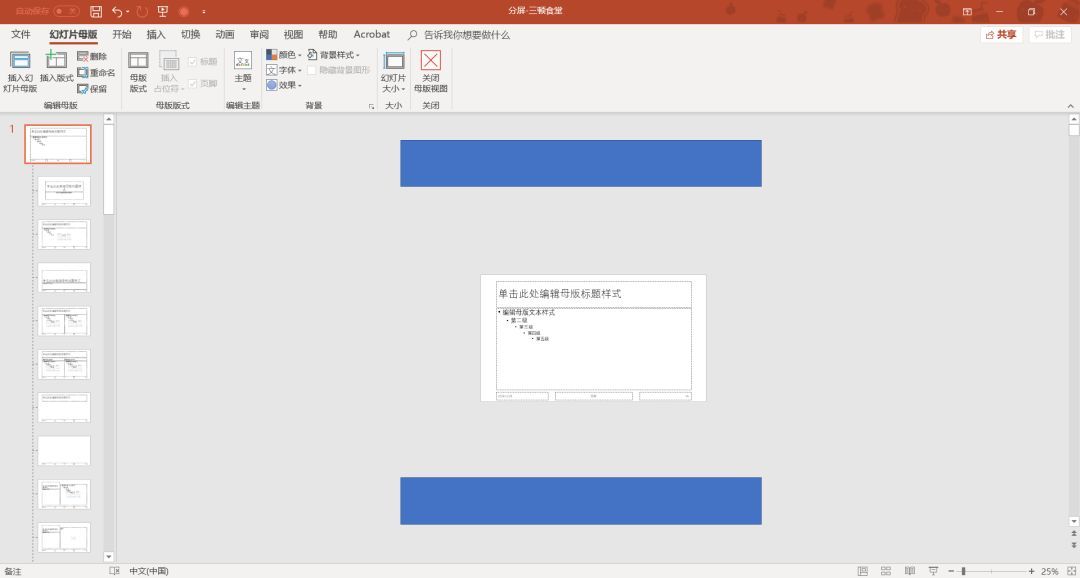The image size is (1080, 578).
Task: Open the File (文件) menu
Action: [x=21, y=34]
